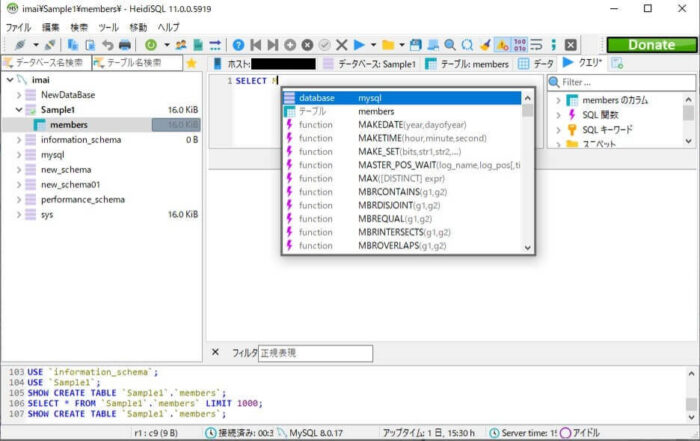Click the delete row circled X icon
Viewport: 700px width, 441px height.
(x=307, y=45)
